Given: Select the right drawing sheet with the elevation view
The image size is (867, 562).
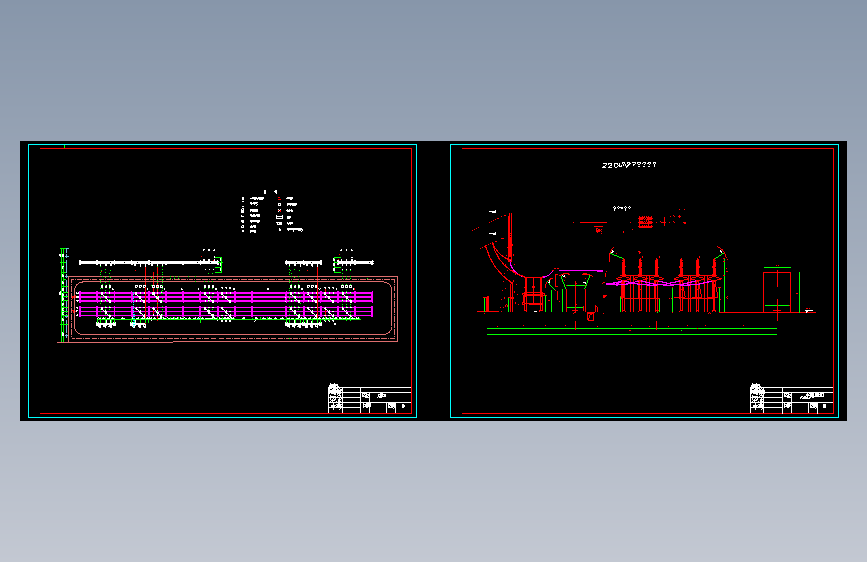Looking at the screenshot, I should click(x=644, y=281).
